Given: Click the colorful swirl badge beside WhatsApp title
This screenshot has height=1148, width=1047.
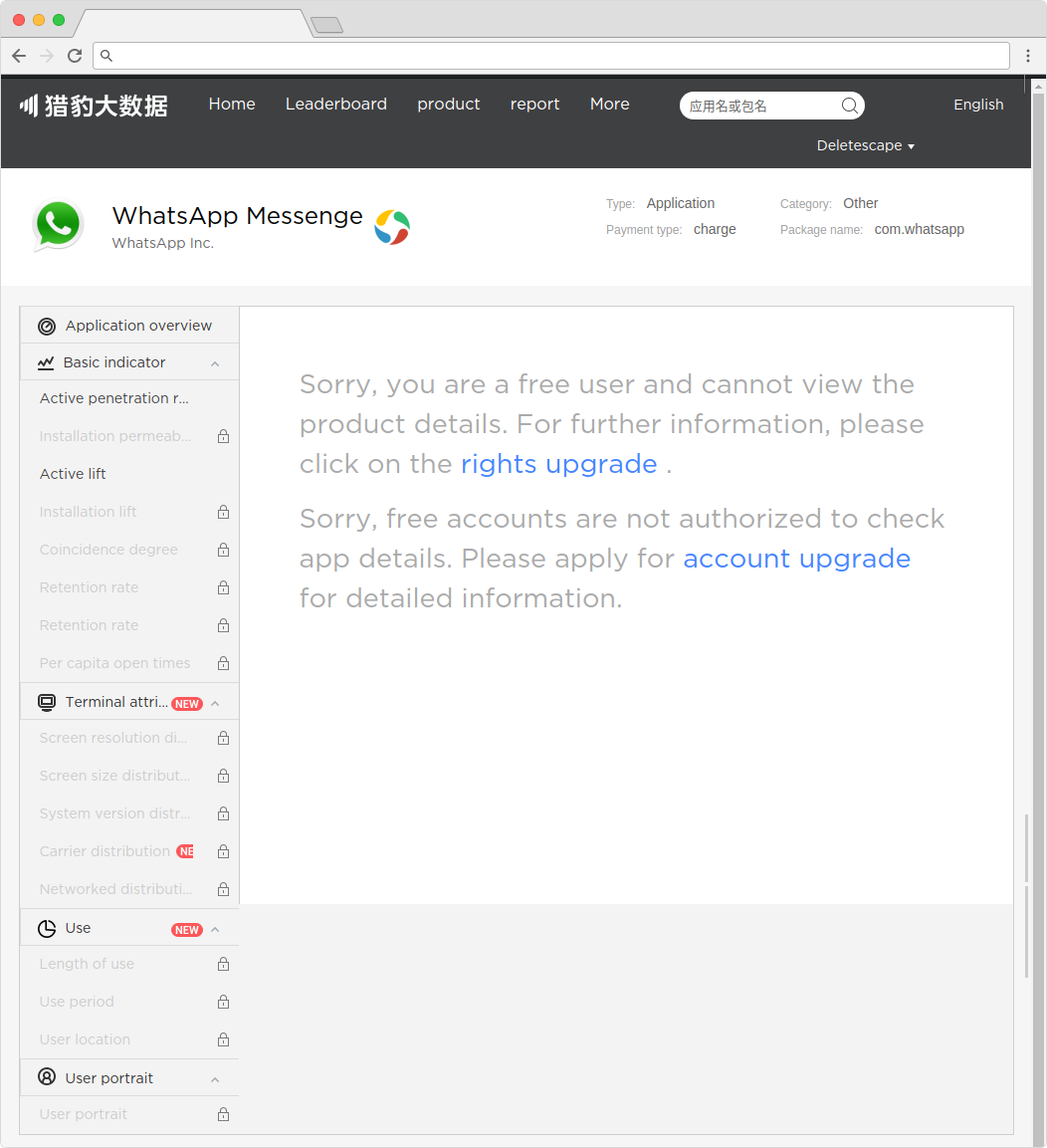Looking at the screenshot, I should [392, 227].
